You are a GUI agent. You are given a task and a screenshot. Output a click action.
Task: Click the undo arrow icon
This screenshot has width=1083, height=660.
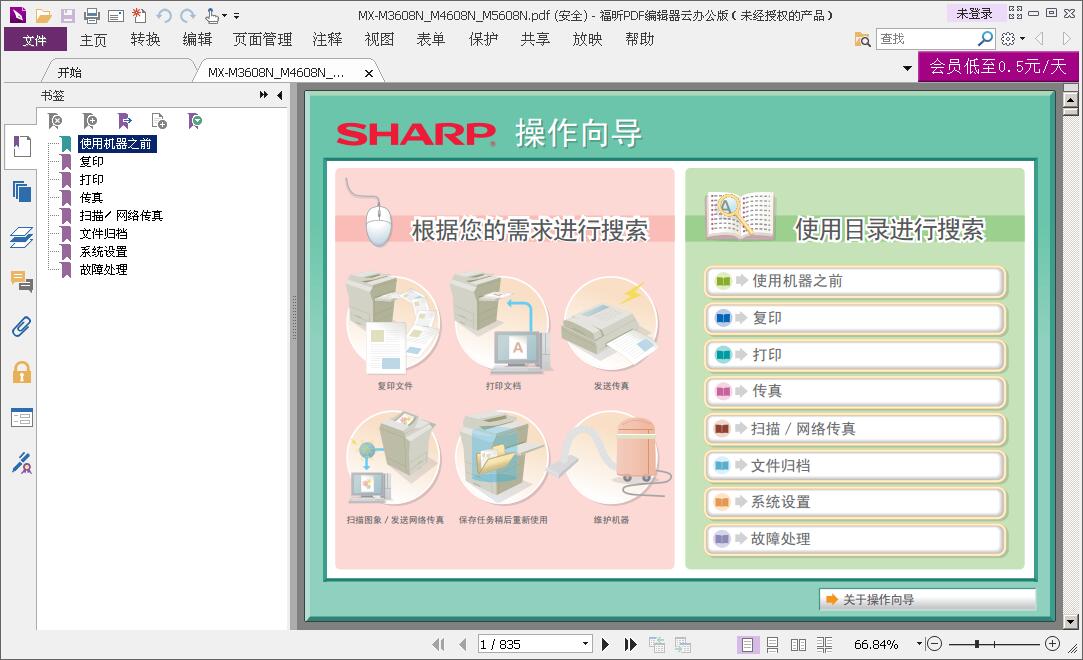coord(164,15)
